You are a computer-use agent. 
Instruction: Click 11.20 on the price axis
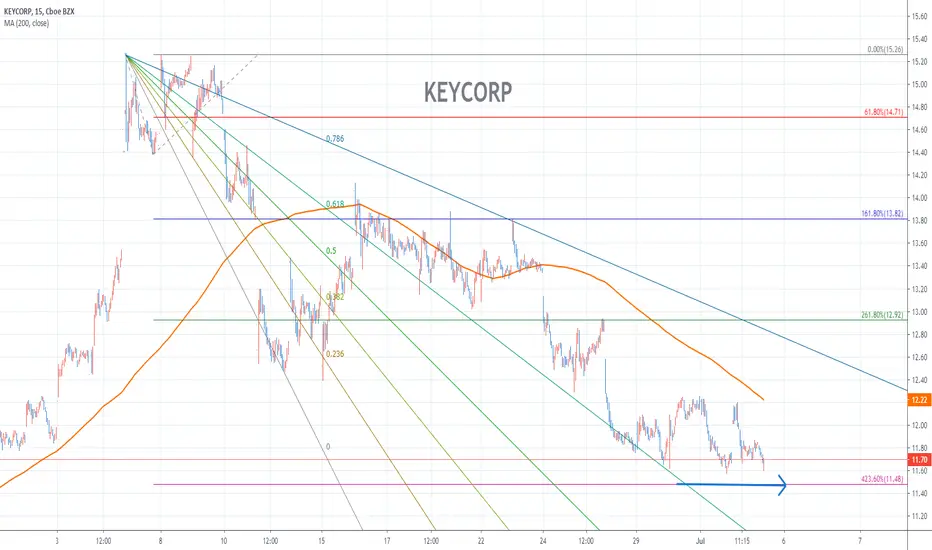point(920,516)
